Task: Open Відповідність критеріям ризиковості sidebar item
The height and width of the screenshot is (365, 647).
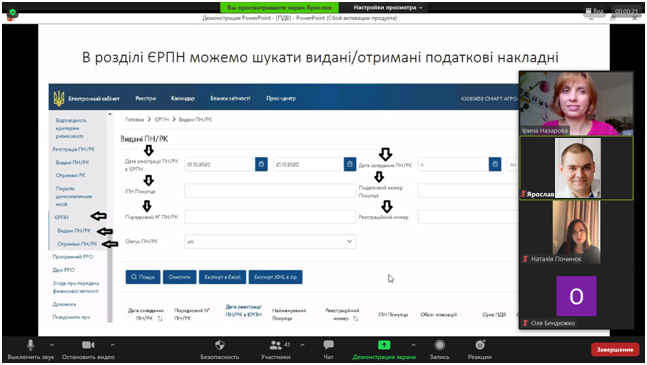Action: (x=71, y=128)
